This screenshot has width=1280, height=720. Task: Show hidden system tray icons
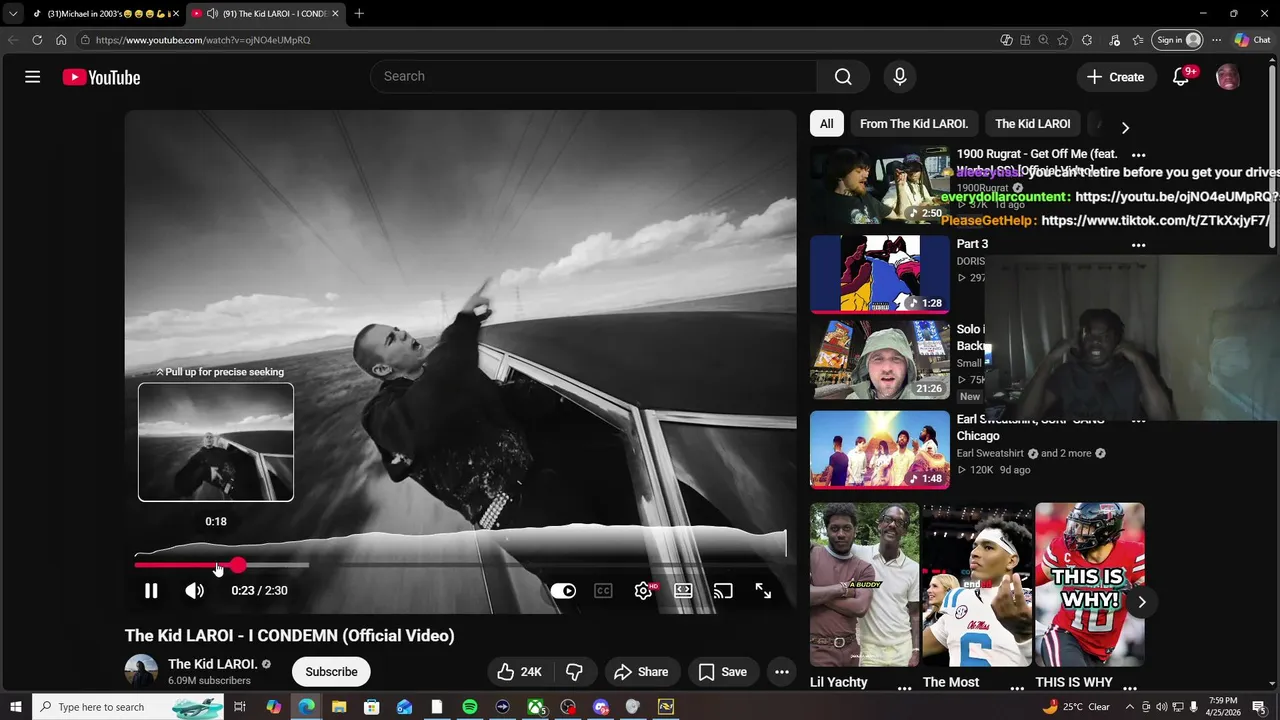tap(1130, 707)
